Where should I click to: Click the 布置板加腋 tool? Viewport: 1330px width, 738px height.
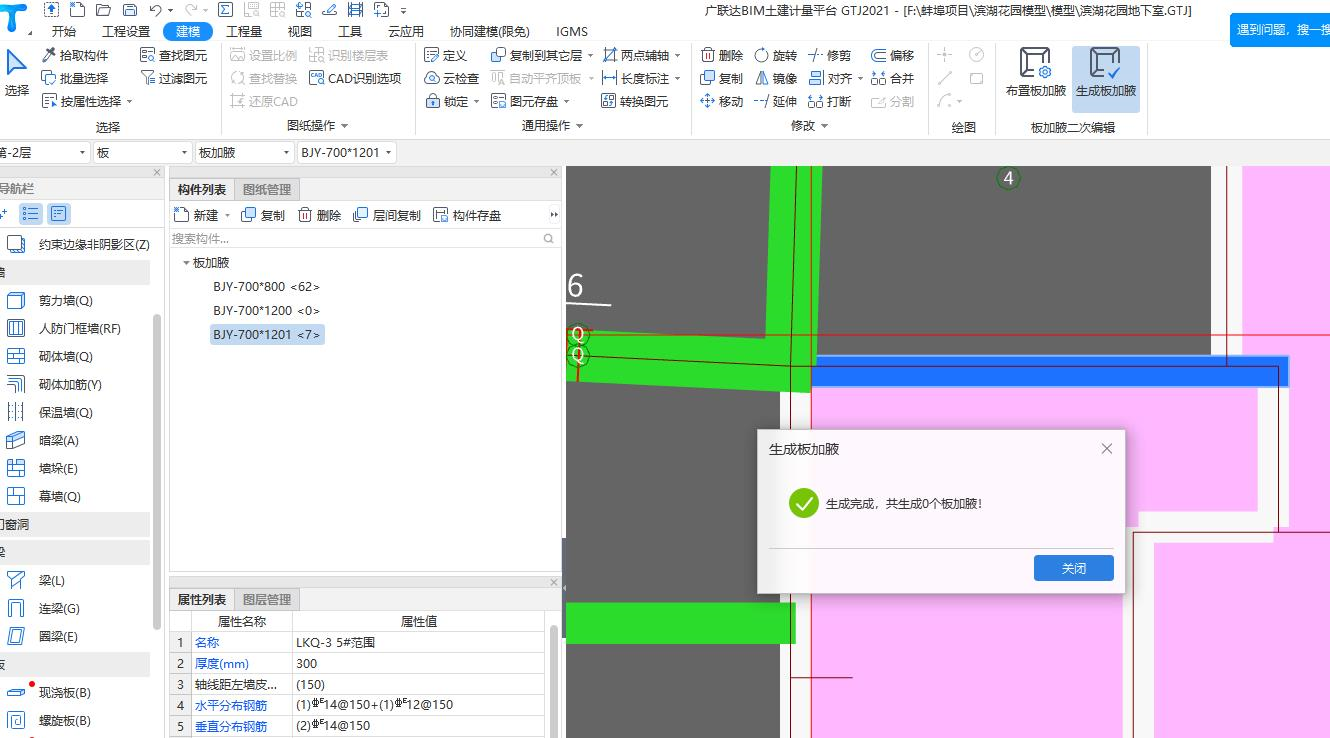1036,72
